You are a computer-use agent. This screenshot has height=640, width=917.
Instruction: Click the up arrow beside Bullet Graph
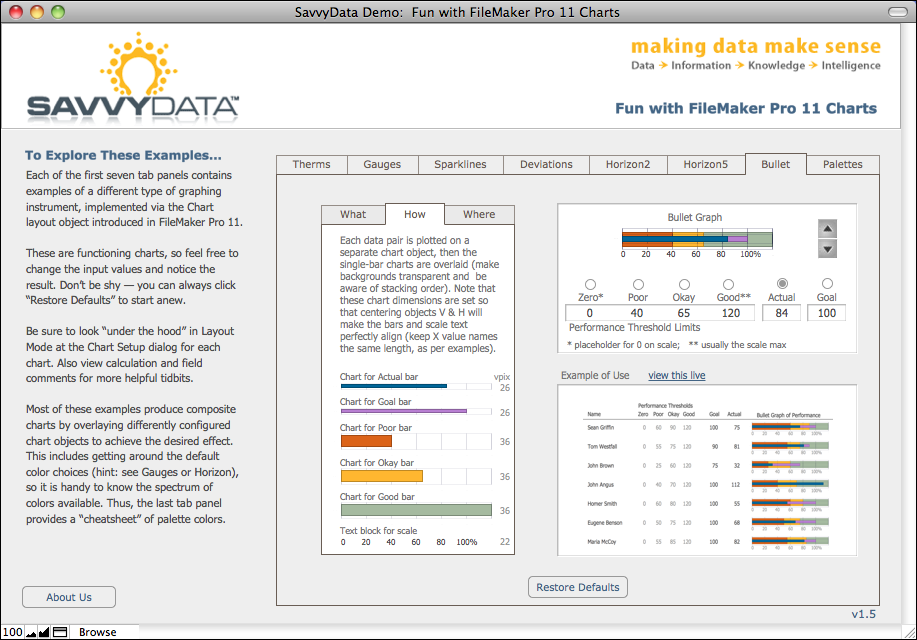tap(827, 228)
